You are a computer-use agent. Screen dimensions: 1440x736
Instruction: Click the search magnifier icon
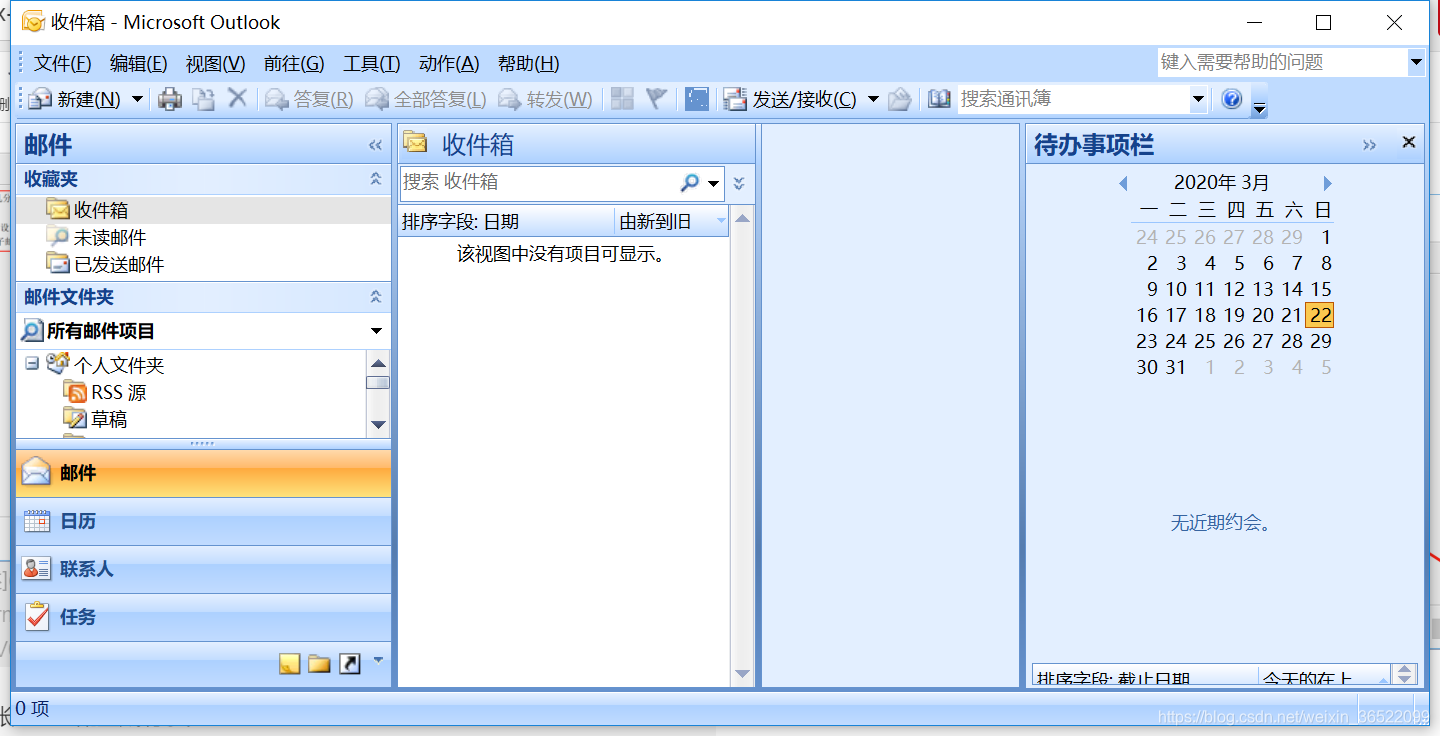pos(690,183)
